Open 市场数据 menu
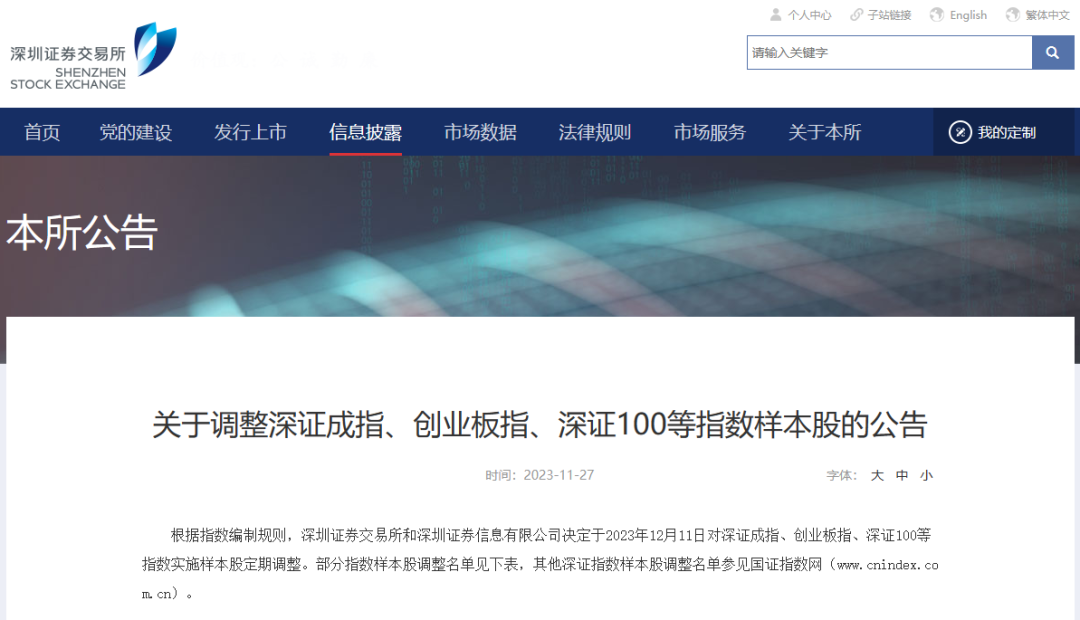The height and width of the screenshot is (620, 1080). [x=480, y=132]
